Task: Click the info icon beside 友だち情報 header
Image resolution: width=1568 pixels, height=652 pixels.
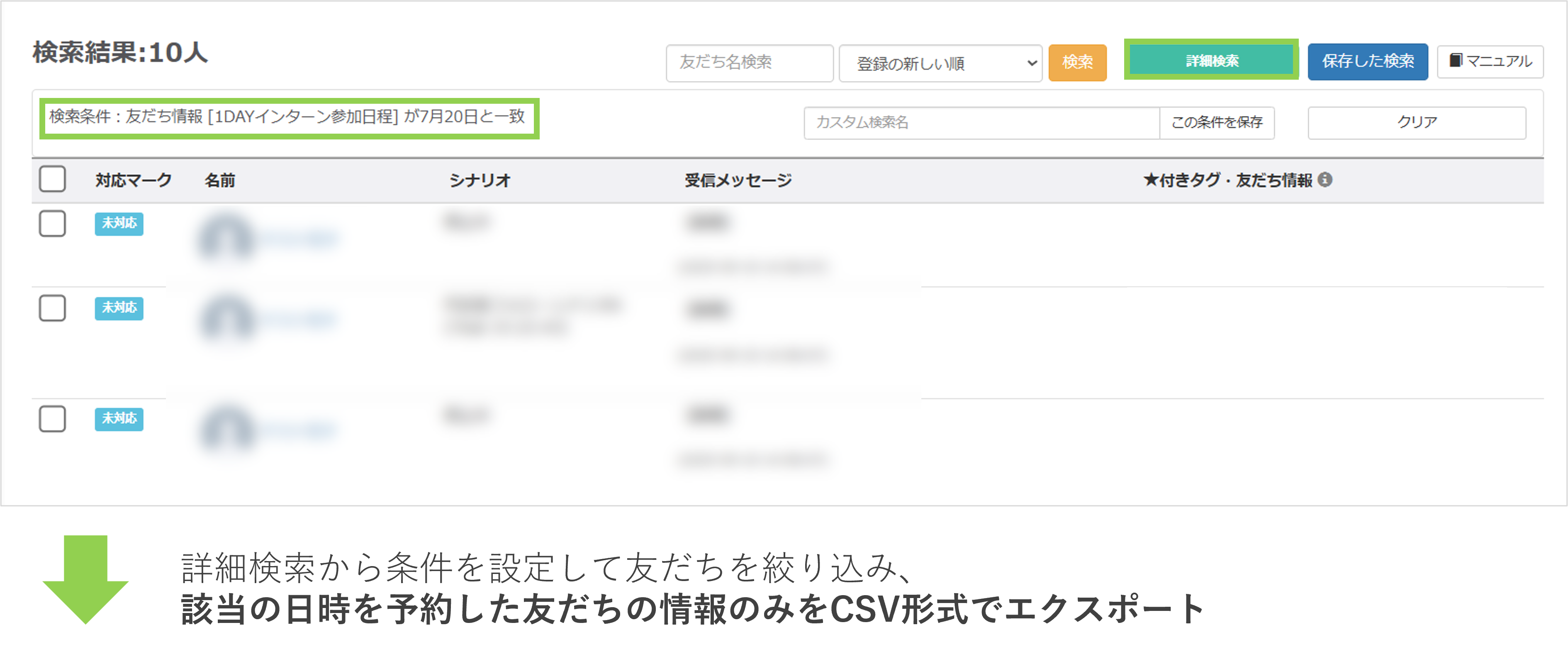Action: tap(1325, 180)
